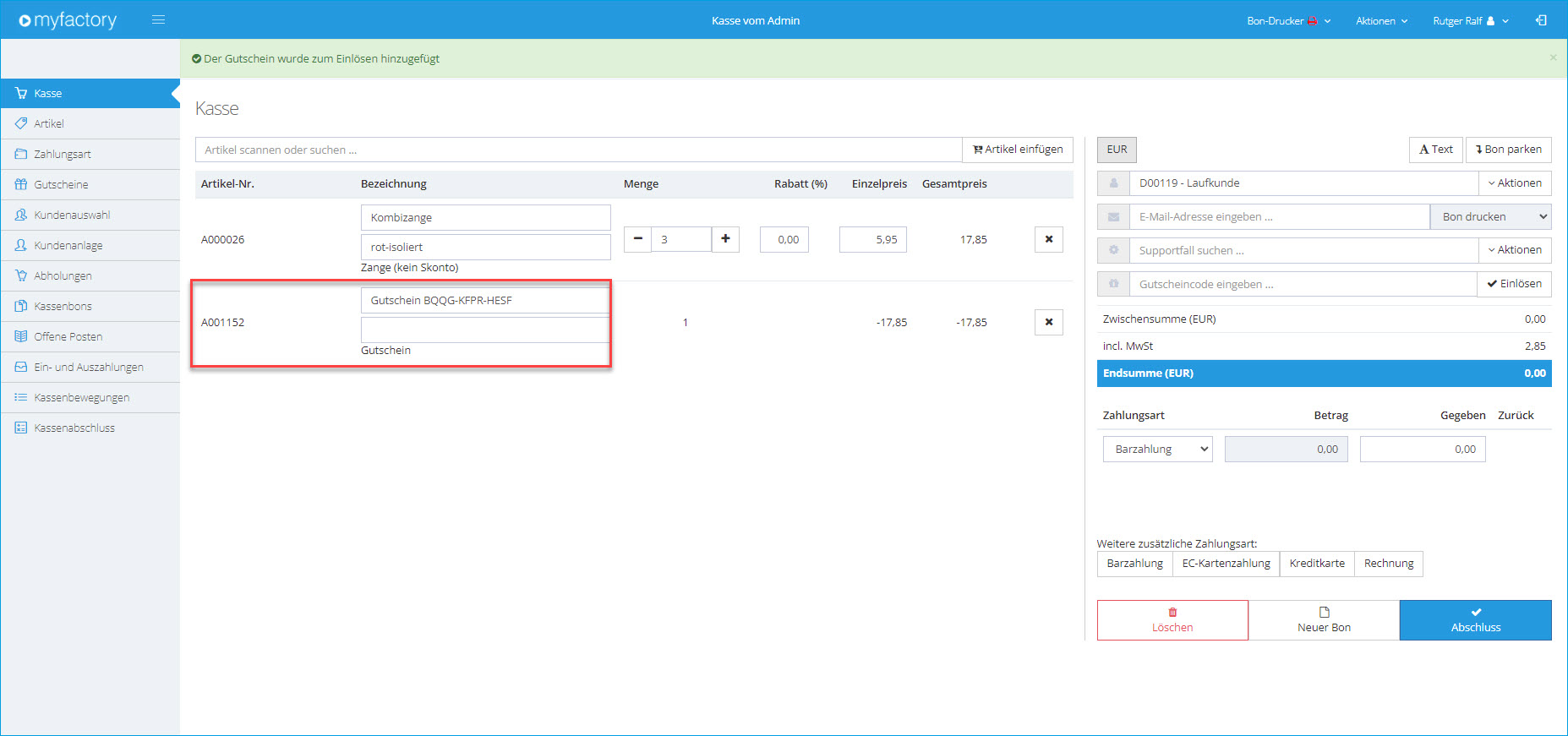
Task: Open Aktionen menu in top bar
Action: (1381, 20)
